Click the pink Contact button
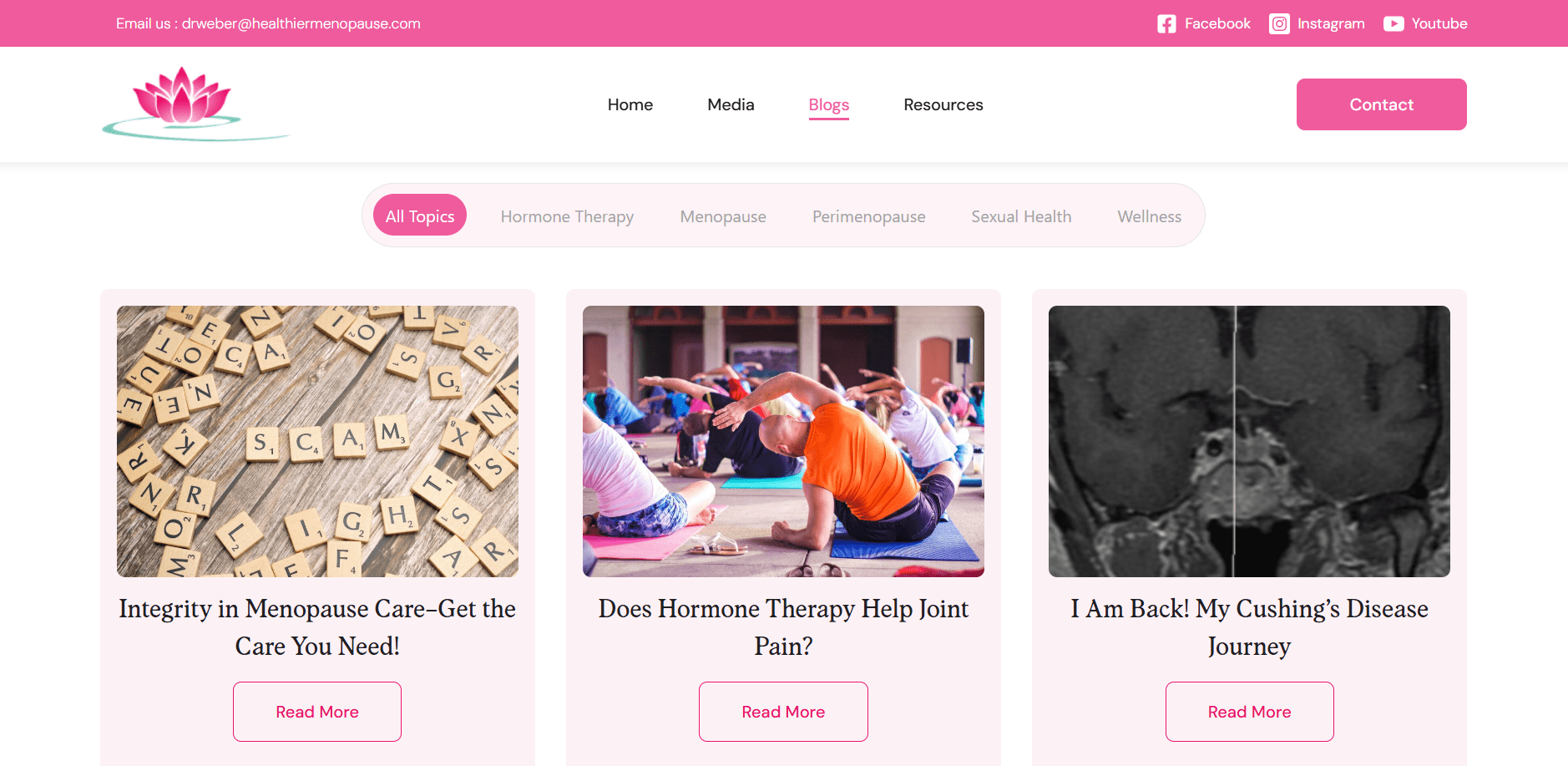 (x=1382, y=104)
